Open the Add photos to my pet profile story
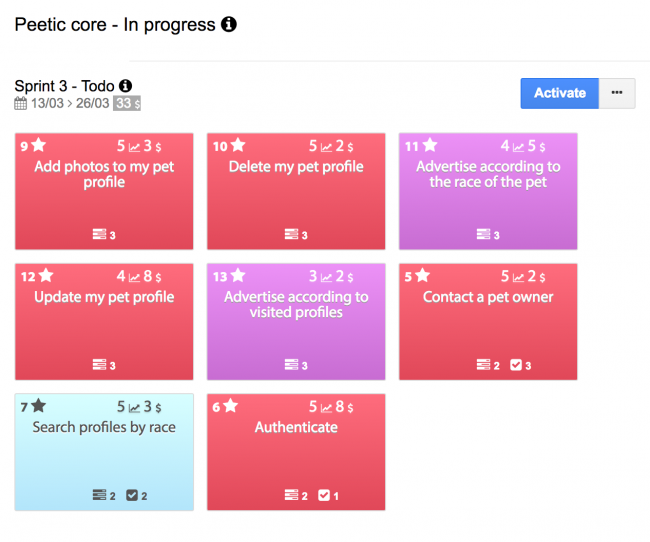Image resolution: width=650 pixels, height=542 pixels. pyautogui.click(x=104, y=191)
